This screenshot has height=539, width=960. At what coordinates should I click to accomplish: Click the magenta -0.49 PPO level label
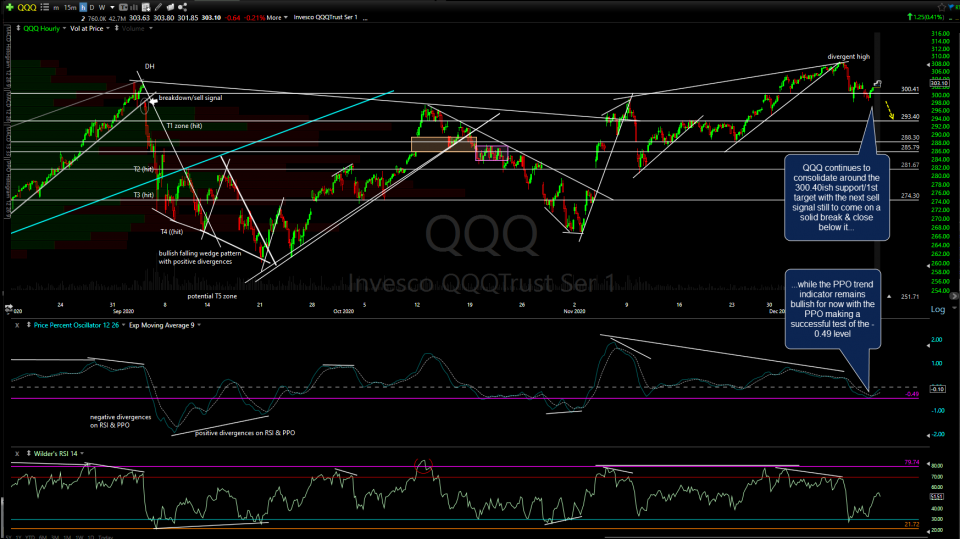click(912, 394)
